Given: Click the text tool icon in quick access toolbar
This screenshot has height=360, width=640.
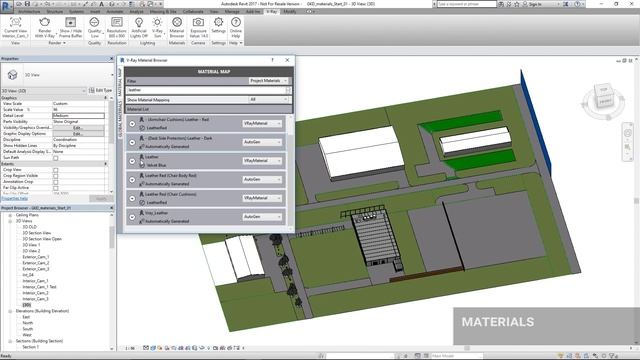Looking at the screenshot, I should [x=102, y=4].
